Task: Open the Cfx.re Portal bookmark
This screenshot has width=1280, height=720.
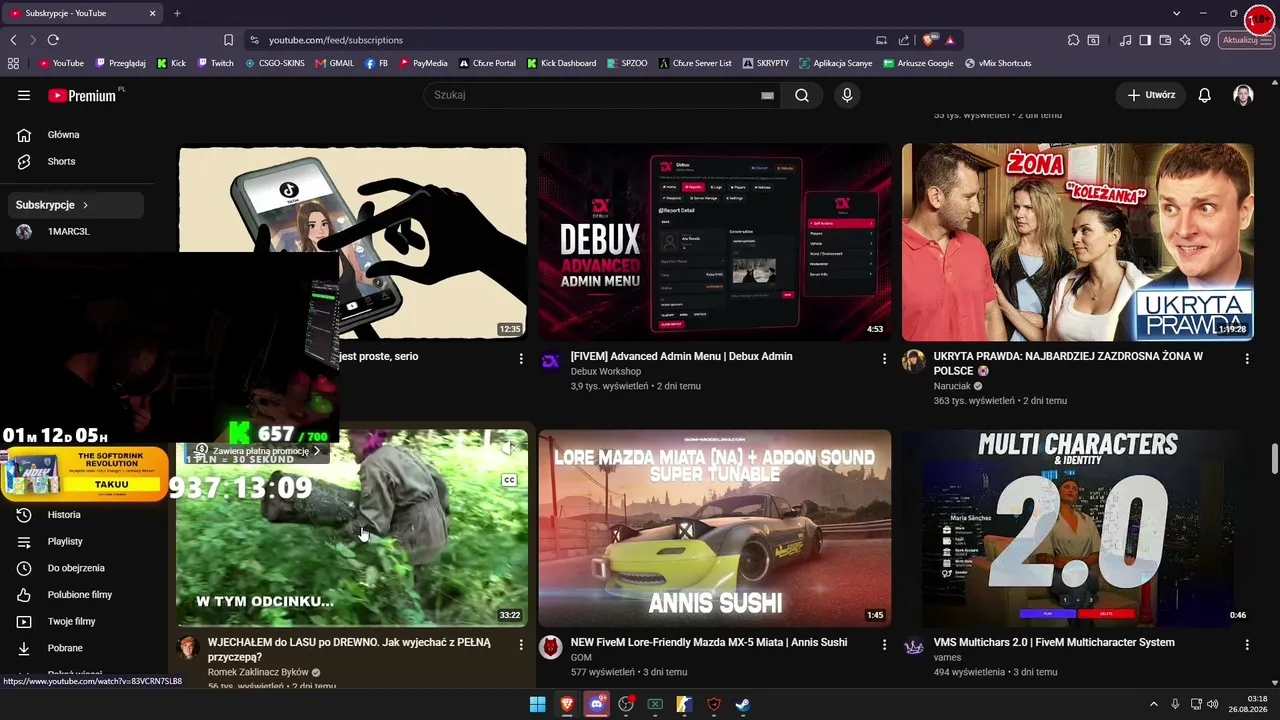Action: click(x=488, y=63)
